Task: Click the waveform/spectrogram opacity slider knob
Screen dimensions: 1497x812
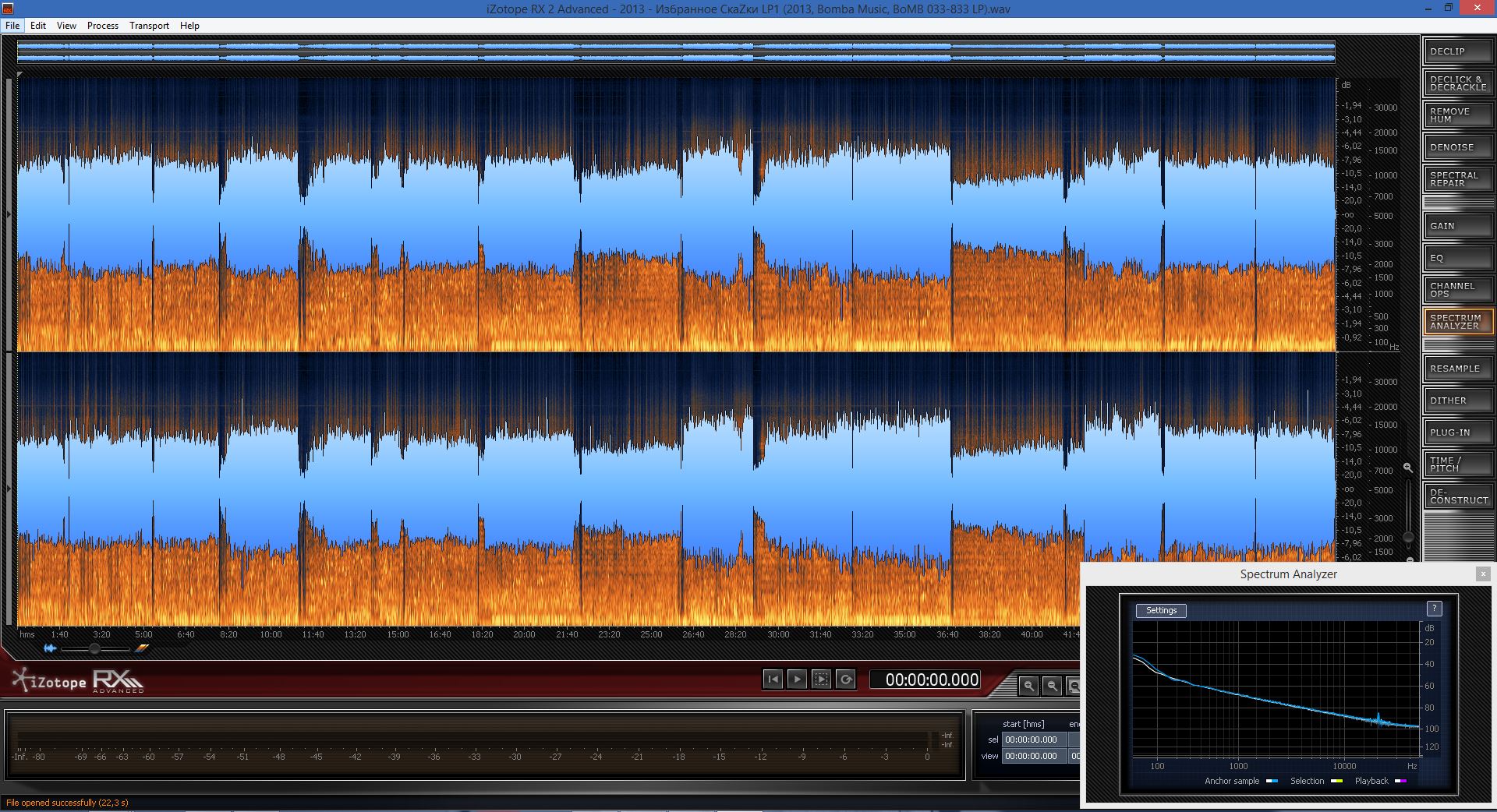Action: (94, 648)
